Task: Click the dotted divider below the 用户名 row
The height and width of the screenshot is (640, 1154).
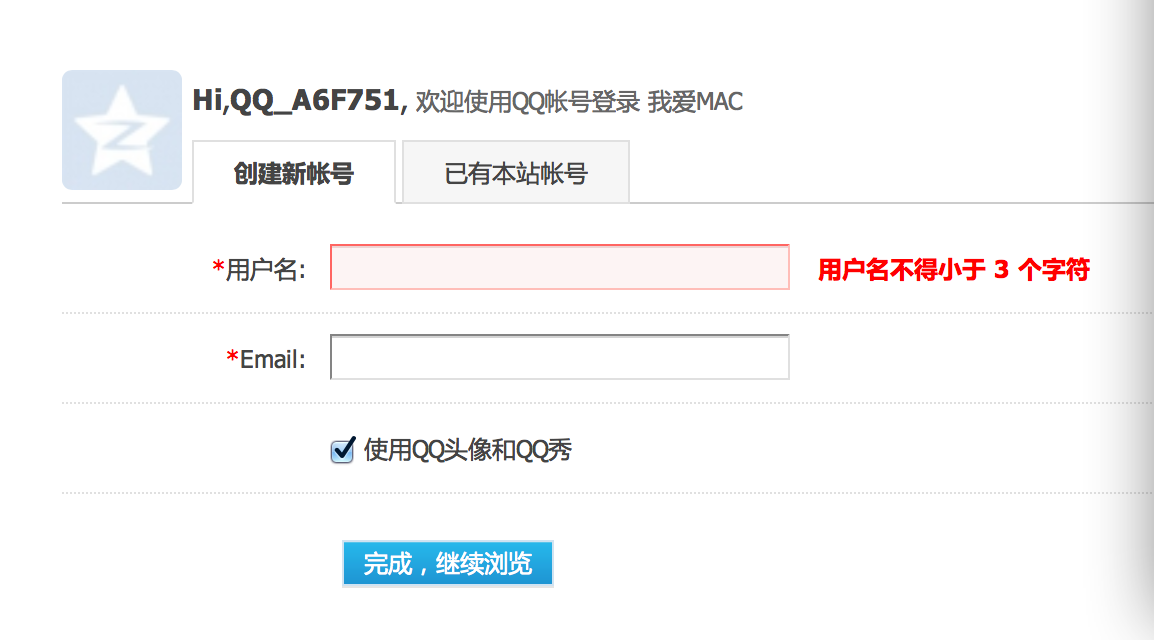Action: pyautogui.click(x=600, y=313)
